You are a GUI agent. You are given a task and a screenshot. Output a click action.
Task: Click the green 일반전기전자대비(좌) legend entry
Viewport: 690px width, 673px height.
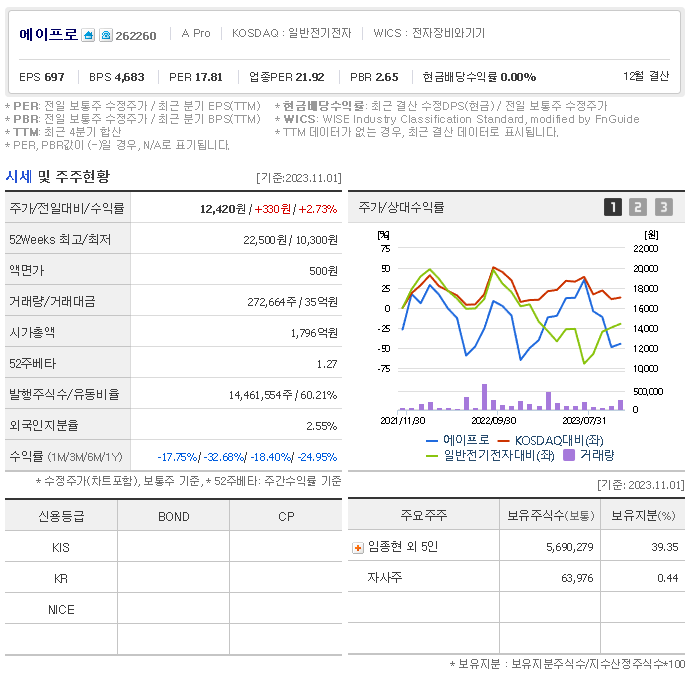[x=490, y=455]
